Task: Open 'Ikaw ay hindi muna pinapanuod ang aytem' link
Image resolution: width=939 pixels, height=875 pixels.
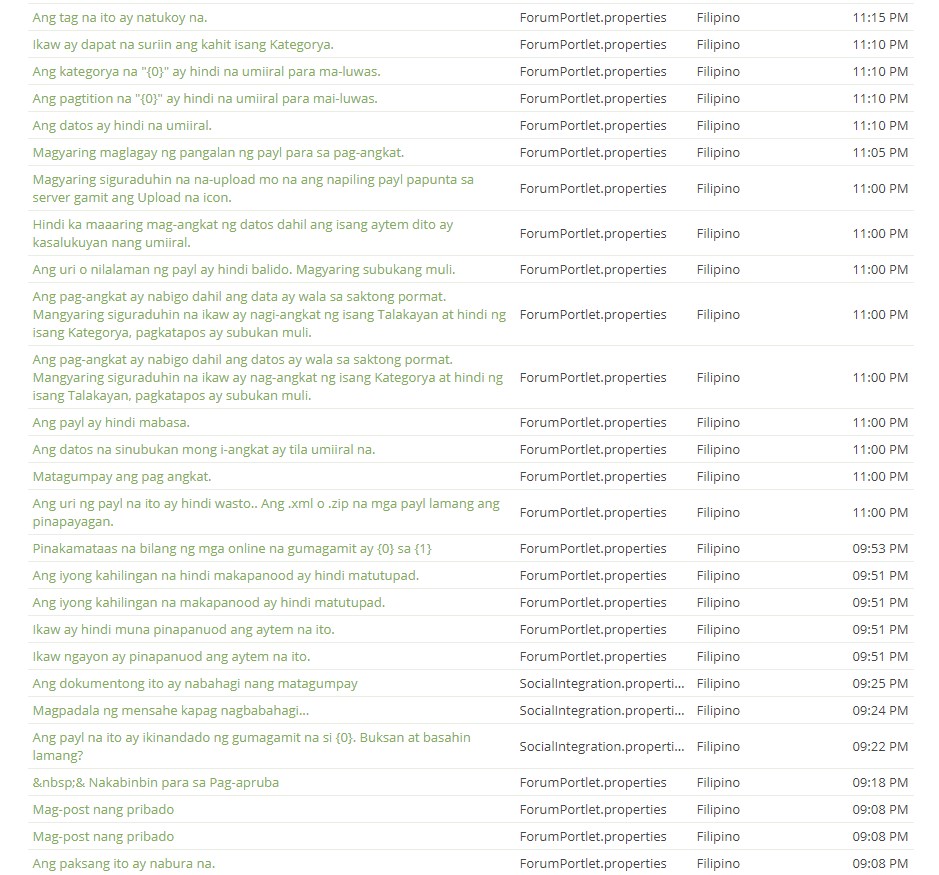Action: [183, 629]
